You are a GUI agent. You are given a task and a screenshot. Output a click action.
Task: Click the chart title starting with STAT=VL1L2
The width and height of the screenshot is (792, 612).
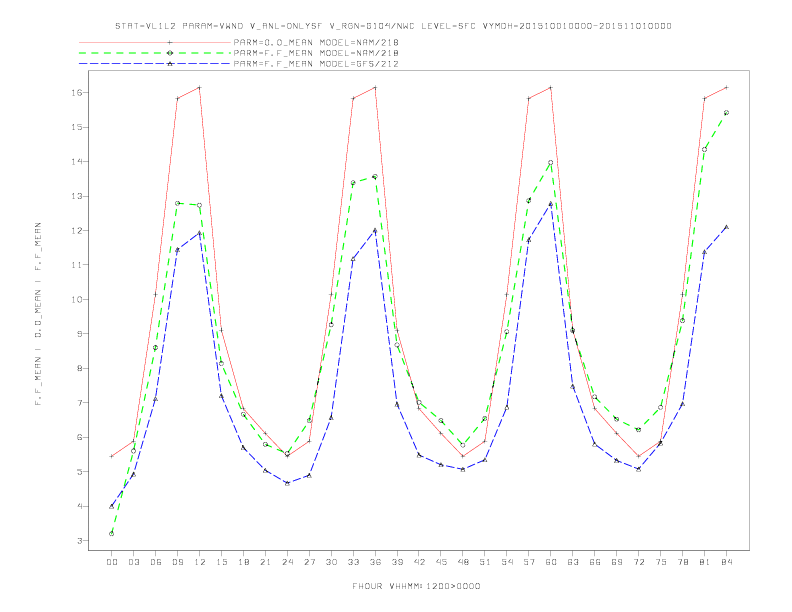click(393, 26)
